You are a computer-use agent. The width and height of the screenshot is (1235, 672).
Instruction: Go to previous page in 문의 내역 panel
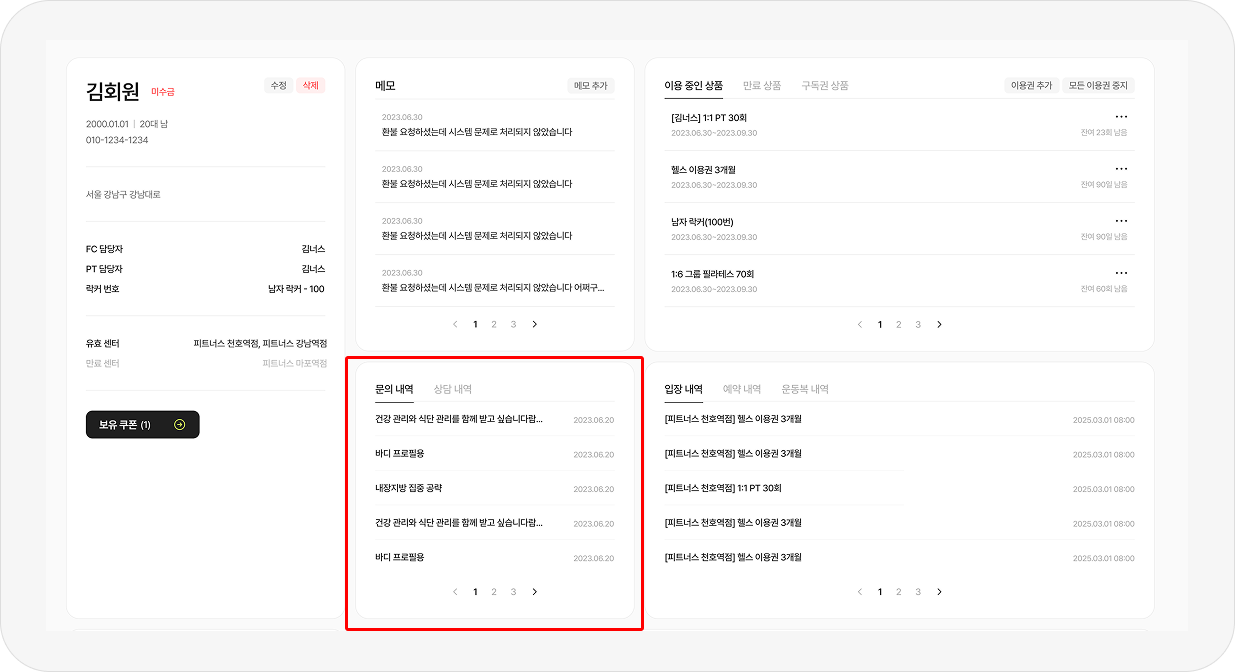(455, 592)
